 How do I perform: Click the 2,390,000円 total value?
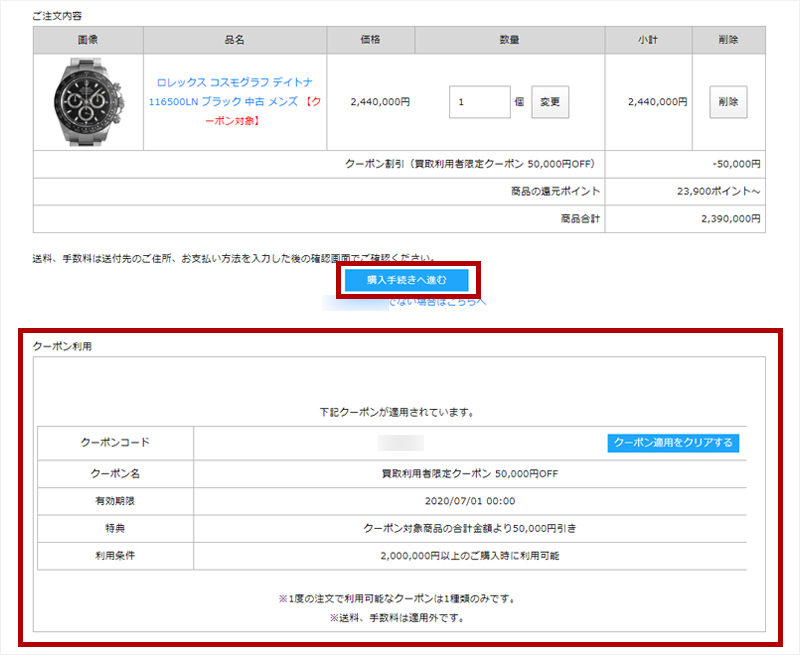pos(731,219)
